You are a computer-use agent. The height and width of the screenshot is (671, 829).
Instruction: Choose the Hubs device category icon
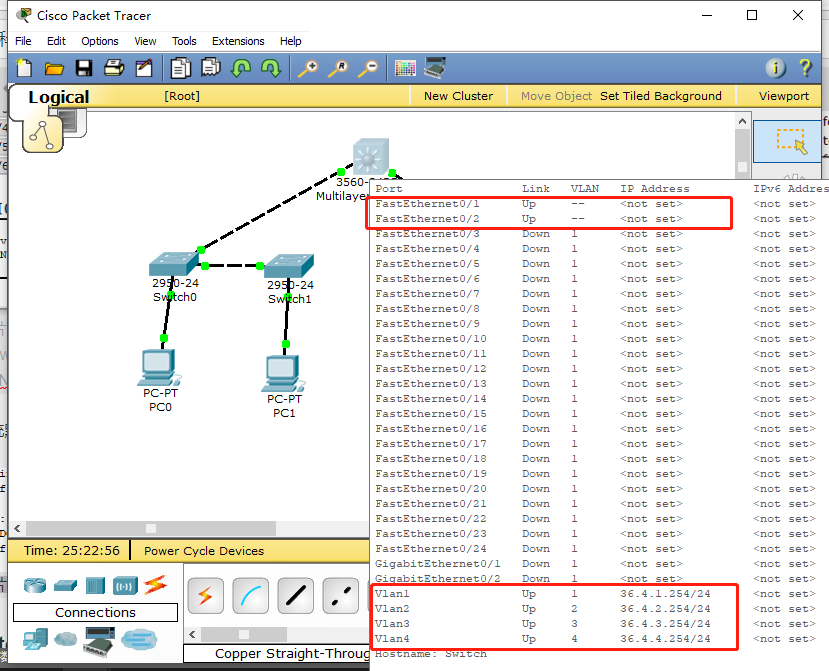(95, 585)
